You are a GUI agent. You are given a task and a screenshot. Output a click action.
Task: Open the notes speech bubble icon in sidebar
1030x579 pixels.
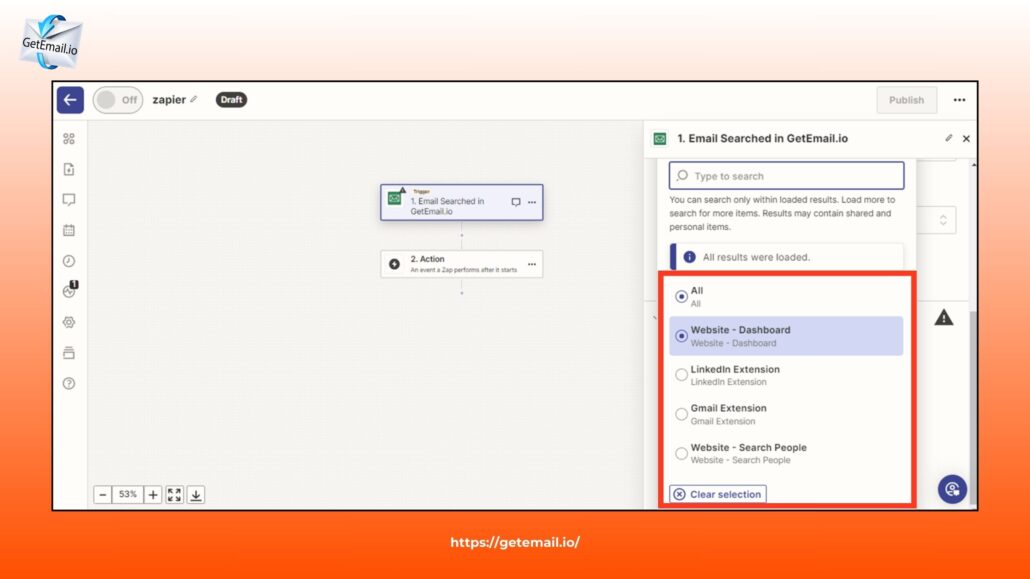pos(68,199)
